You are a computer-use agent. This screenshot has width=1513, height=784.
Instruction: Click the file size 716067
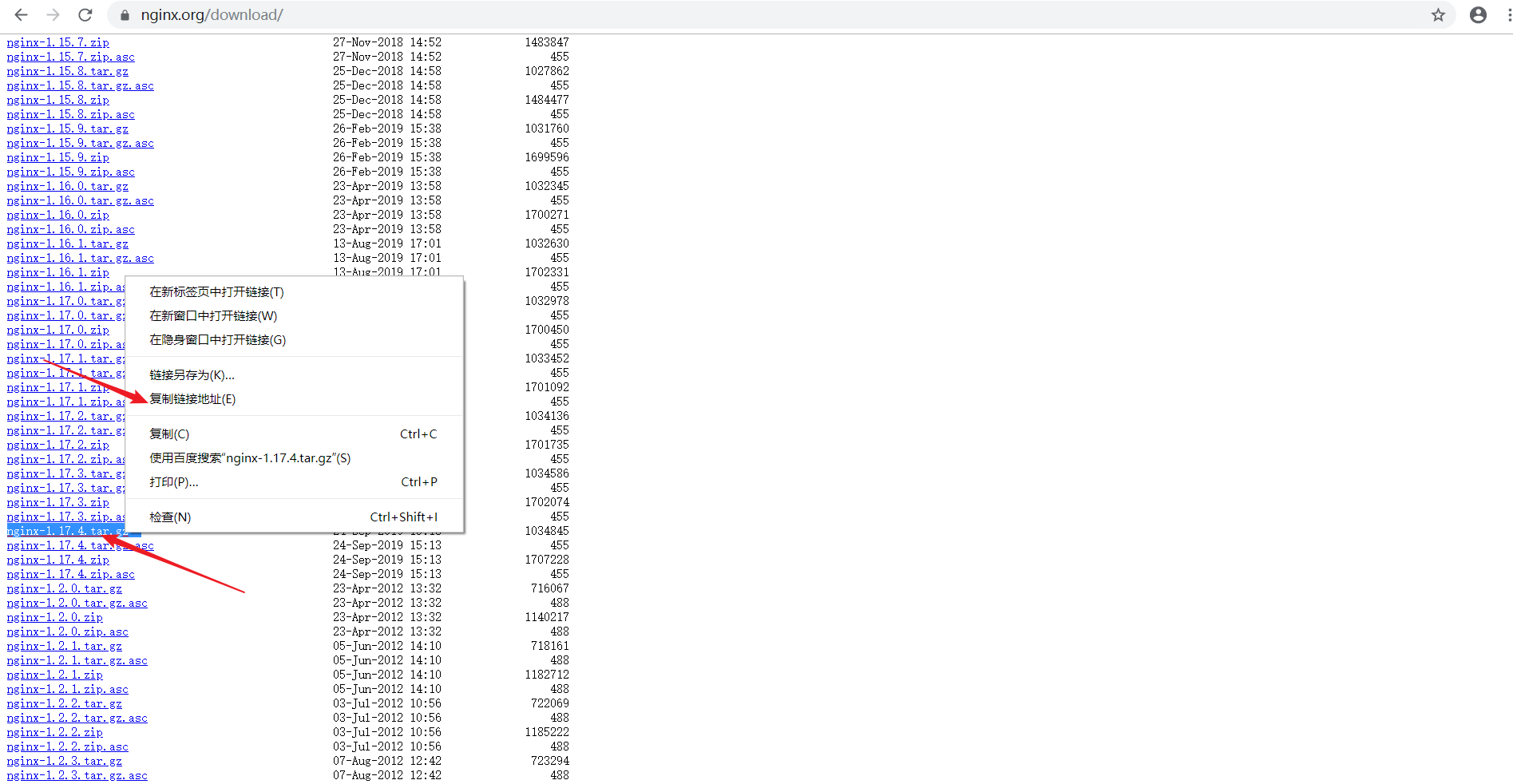tap(550, 588)
